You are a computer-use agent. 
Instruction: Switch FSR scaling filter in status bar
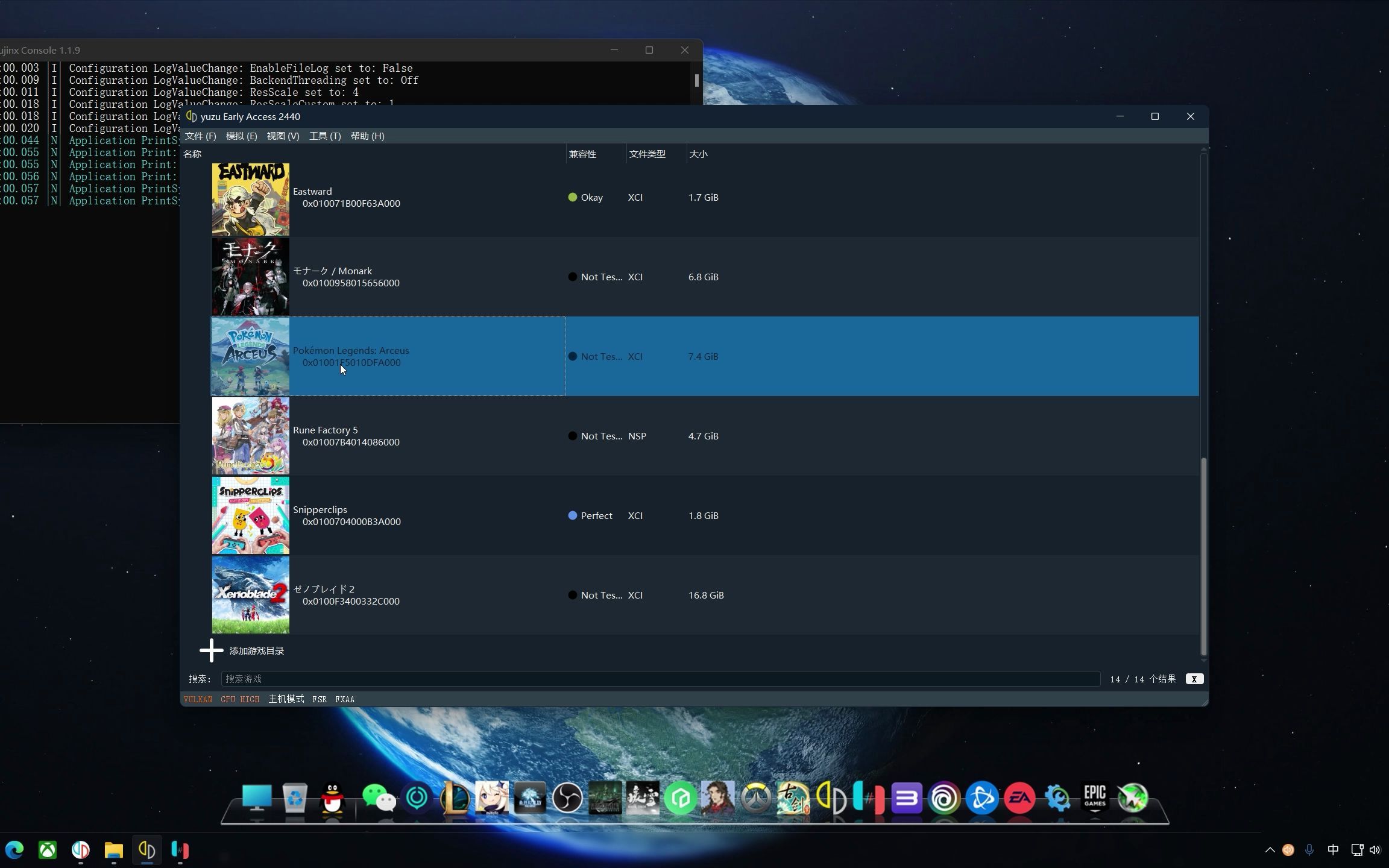click(320, 699)
